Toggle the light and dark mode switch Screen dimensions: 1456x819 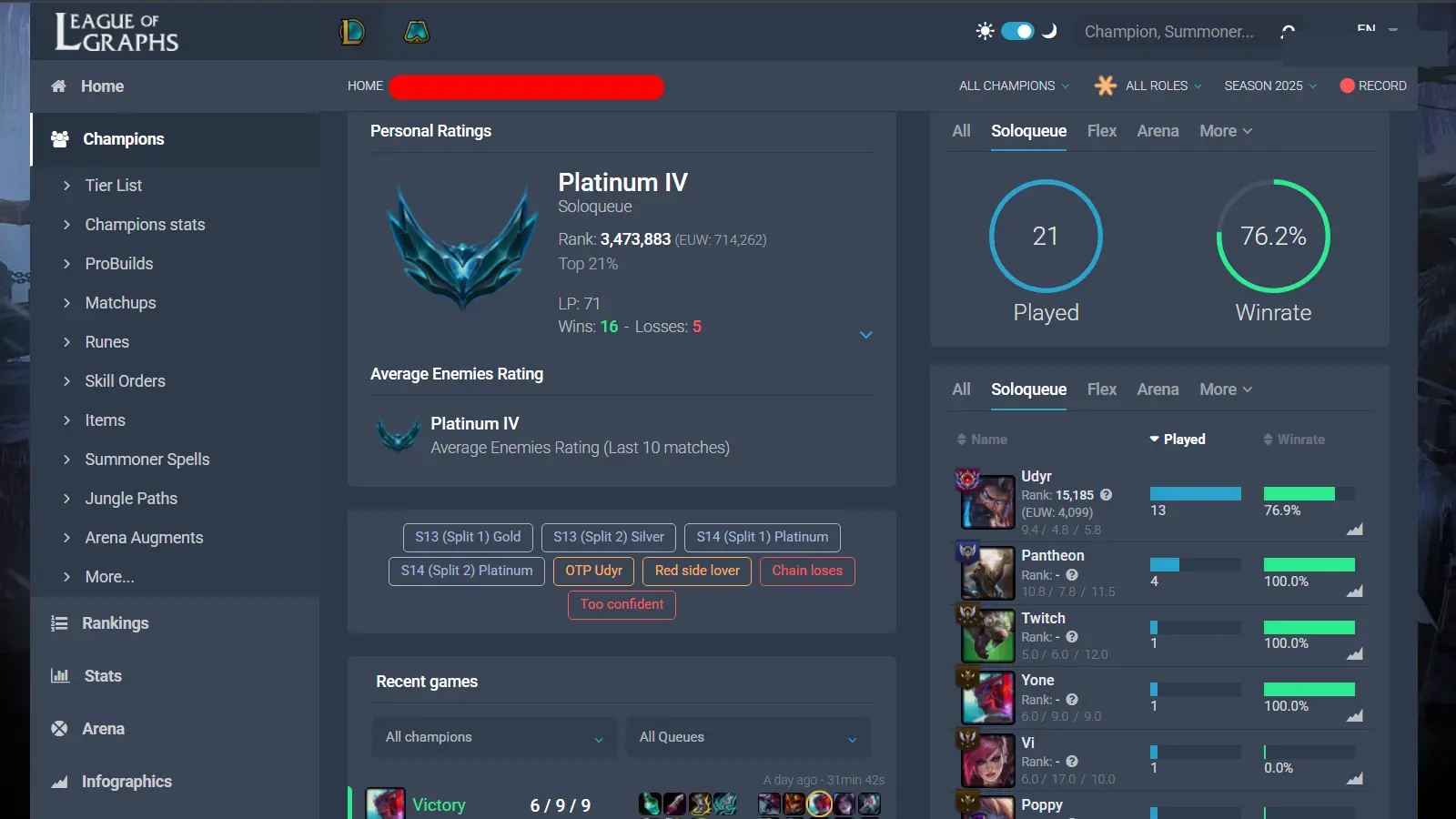pos(1017,31)
